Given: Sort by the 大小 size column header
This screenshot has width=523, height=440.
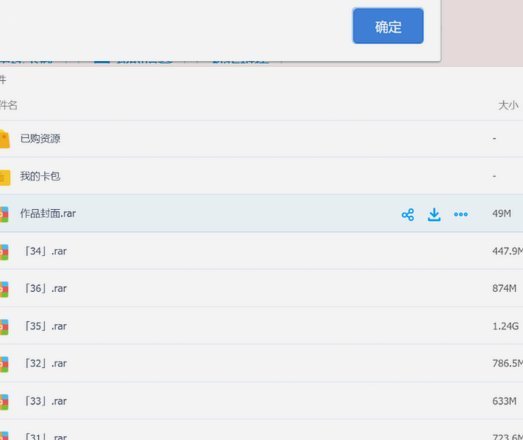Looking at the screenshot, I should coord(508,105).
